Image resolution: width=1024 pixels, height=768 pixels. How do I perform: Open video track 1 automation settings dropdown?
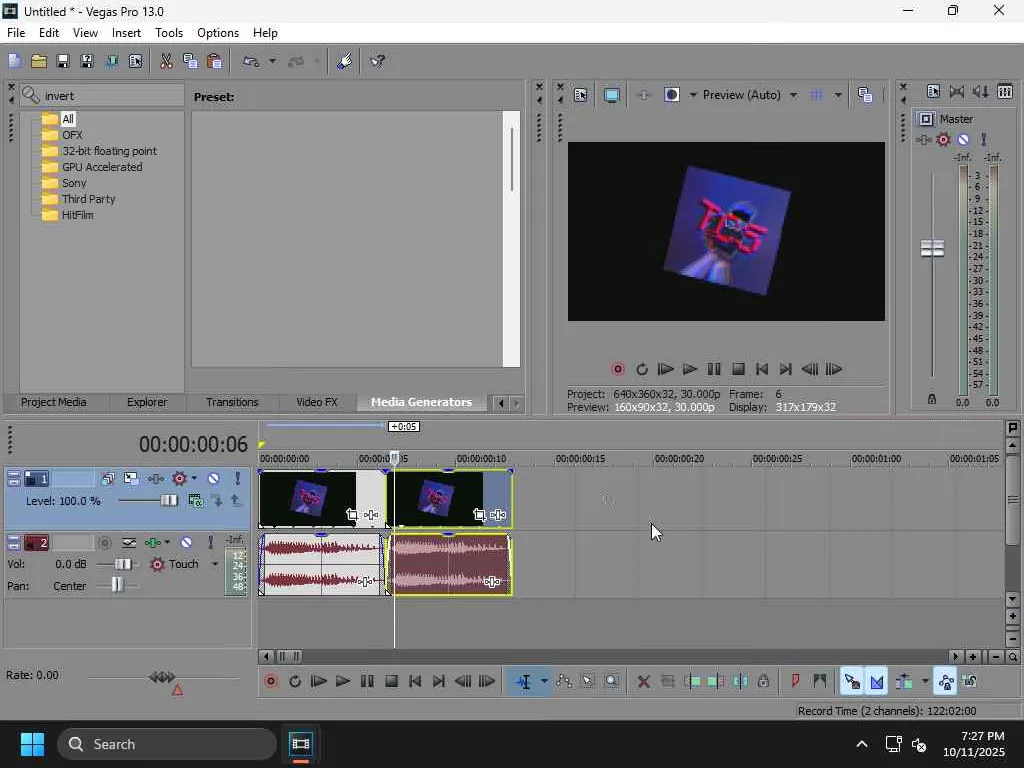click(194, 479)
